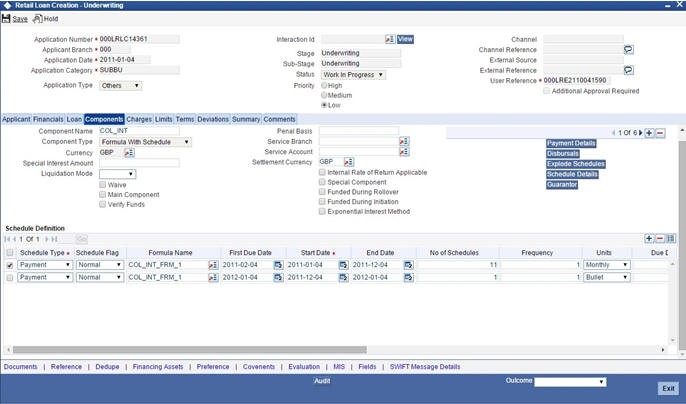
Task: Open calendar for End Date 2011-12-04
Action: [409, 265]
